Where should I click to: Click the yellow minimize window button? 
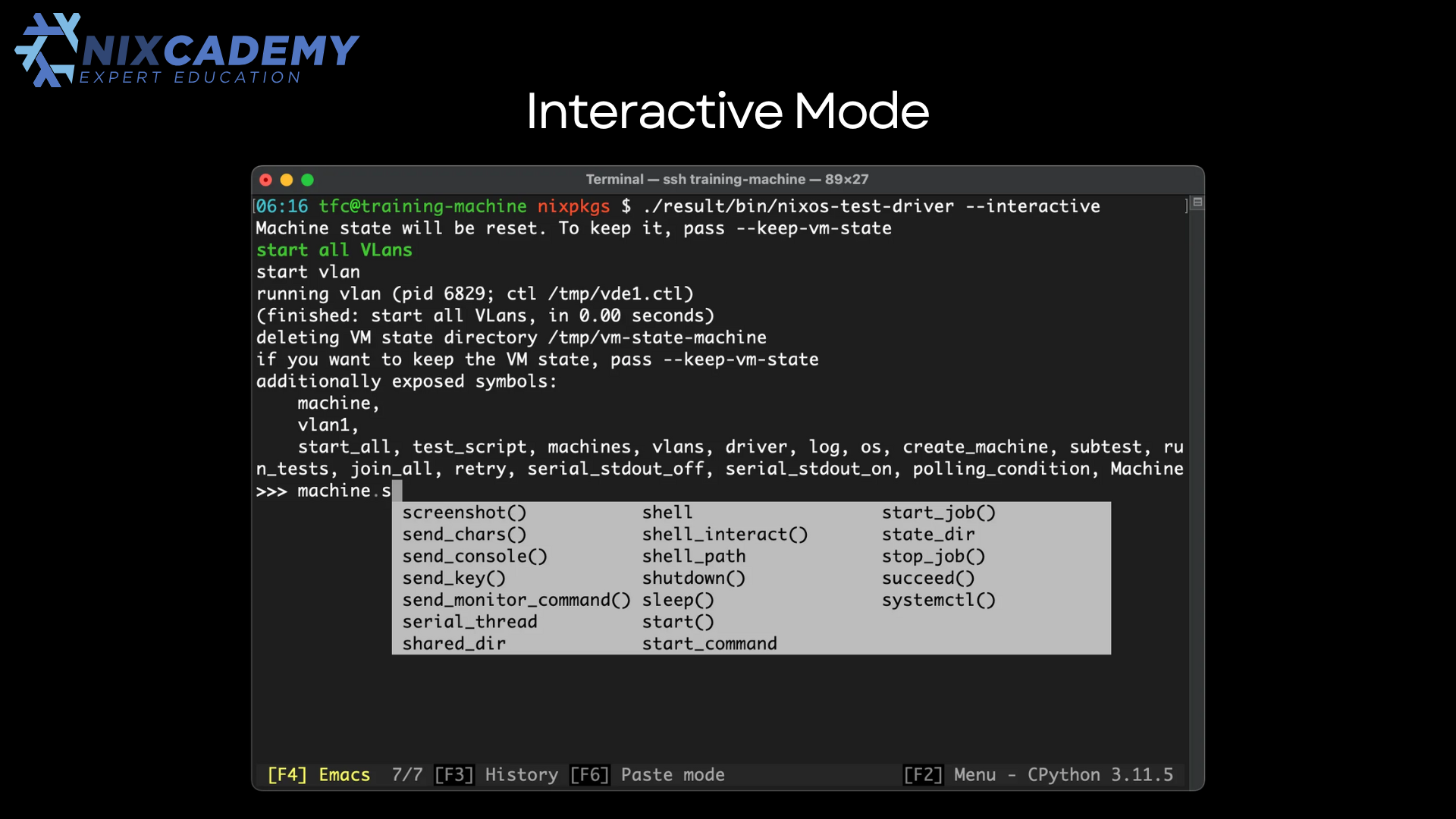(287, 180)
